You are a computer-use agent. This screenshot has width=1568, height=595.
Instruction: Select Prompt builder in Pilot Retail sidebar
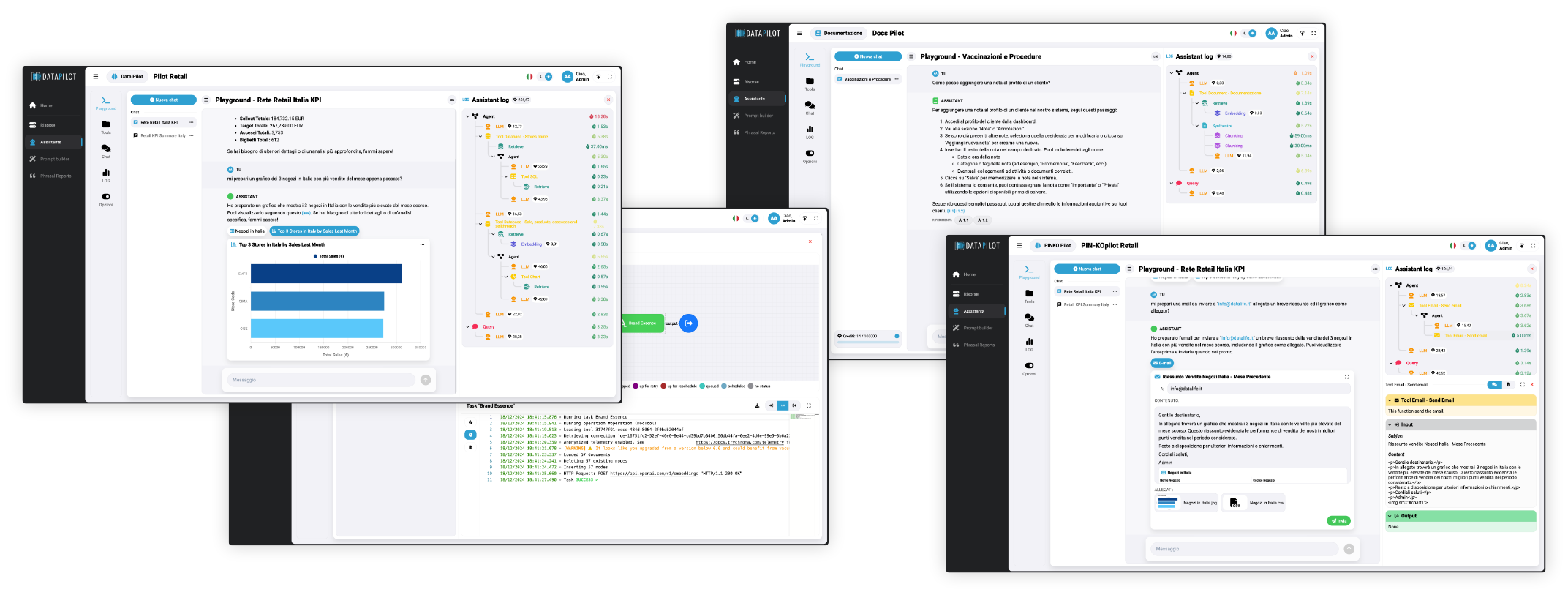(x=50, y=159)
